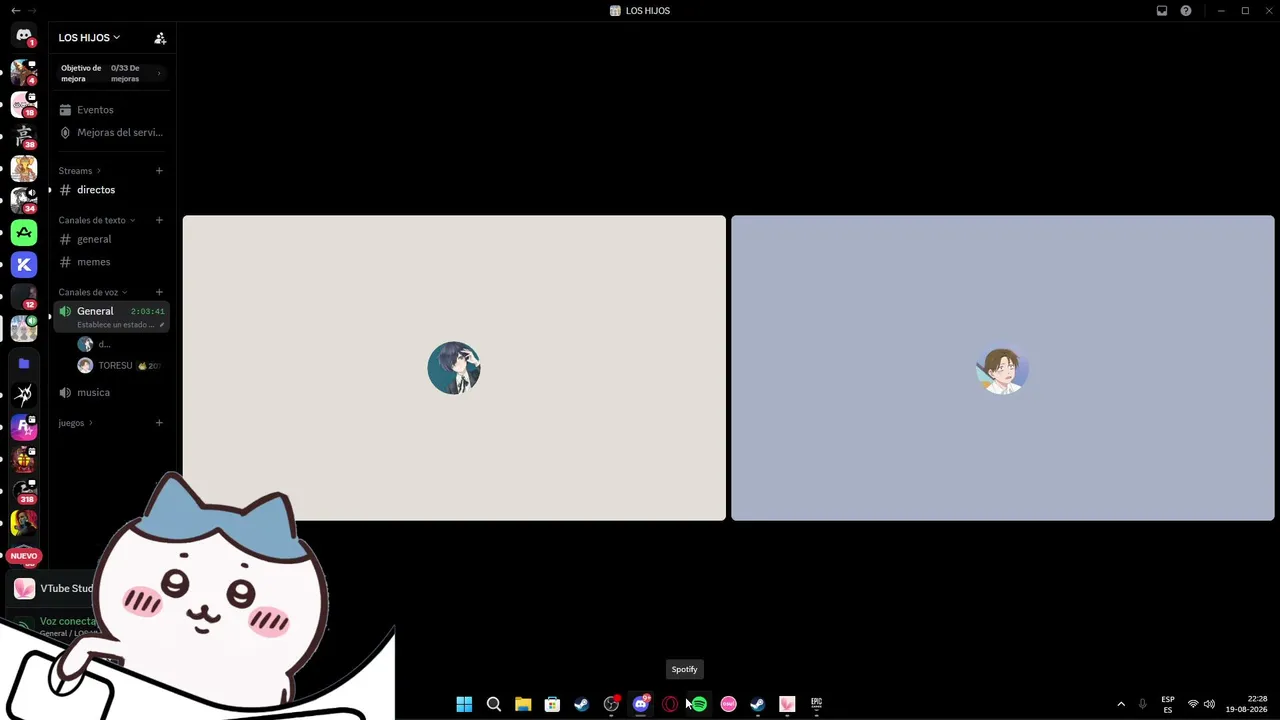This screenshot has width=1280, height=720.
Task: Click the ESP ES language indicator
Action: click(x=1168, y=704)
